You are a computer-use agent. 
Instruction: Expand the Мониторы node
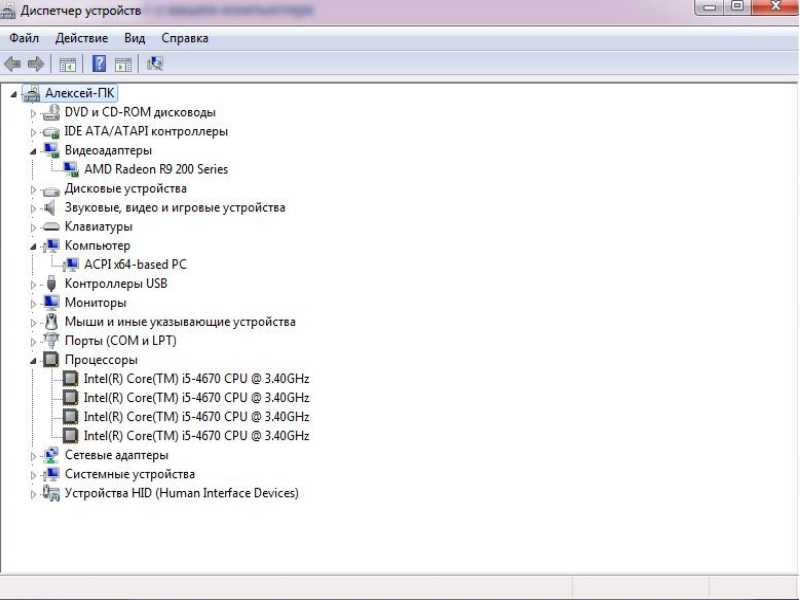click(x=33, y=304)
